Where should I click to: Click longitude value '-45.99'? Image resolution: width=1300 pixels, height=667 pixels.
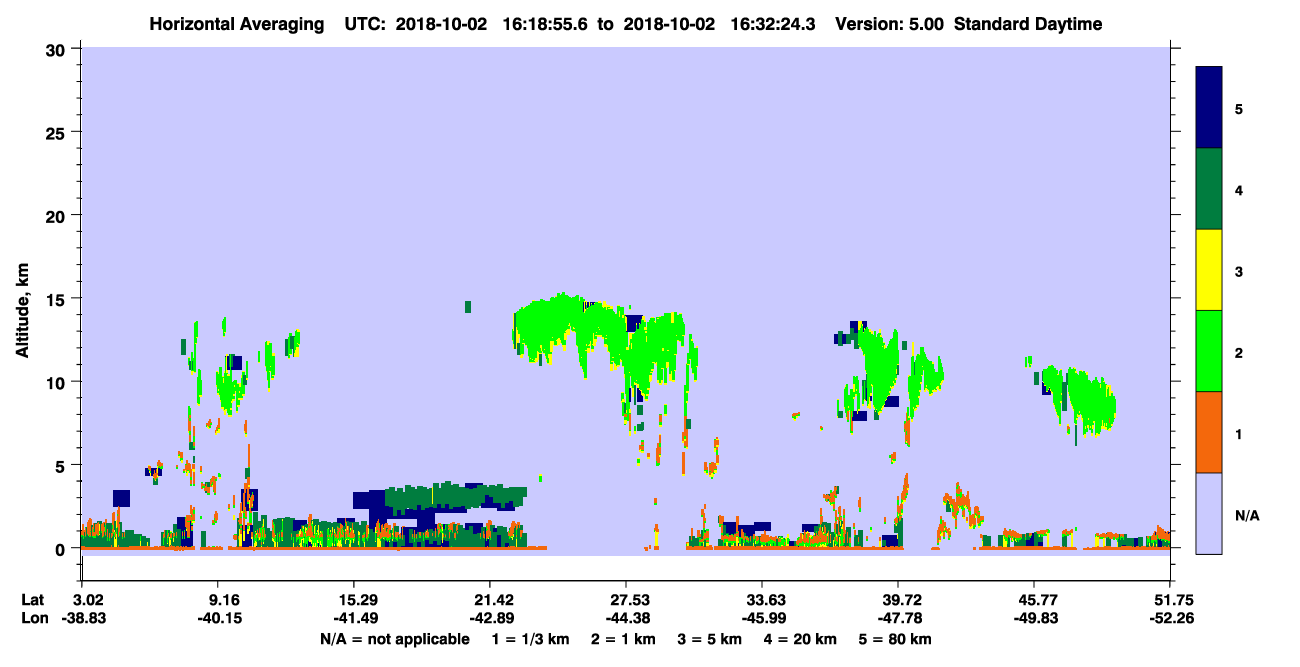pyautogui.click(x=763, y=618)
